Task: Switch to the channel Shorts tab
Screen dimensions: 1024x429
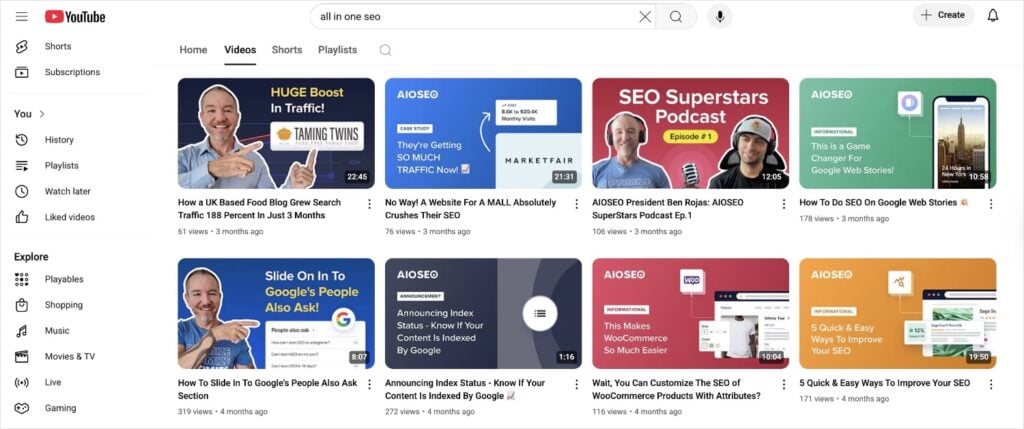Action: point(287,50)
